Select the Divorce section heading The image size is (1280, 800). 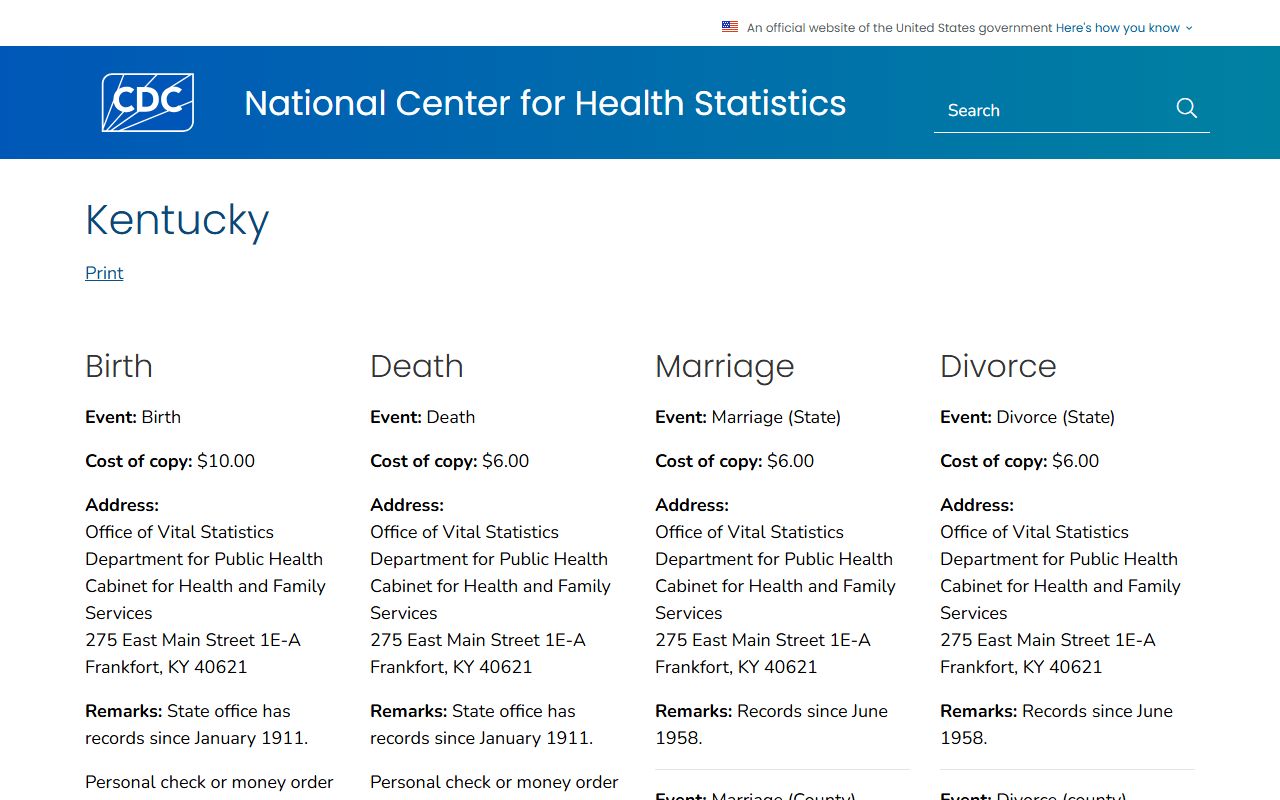pyautogui.click(x=998, y=366)
